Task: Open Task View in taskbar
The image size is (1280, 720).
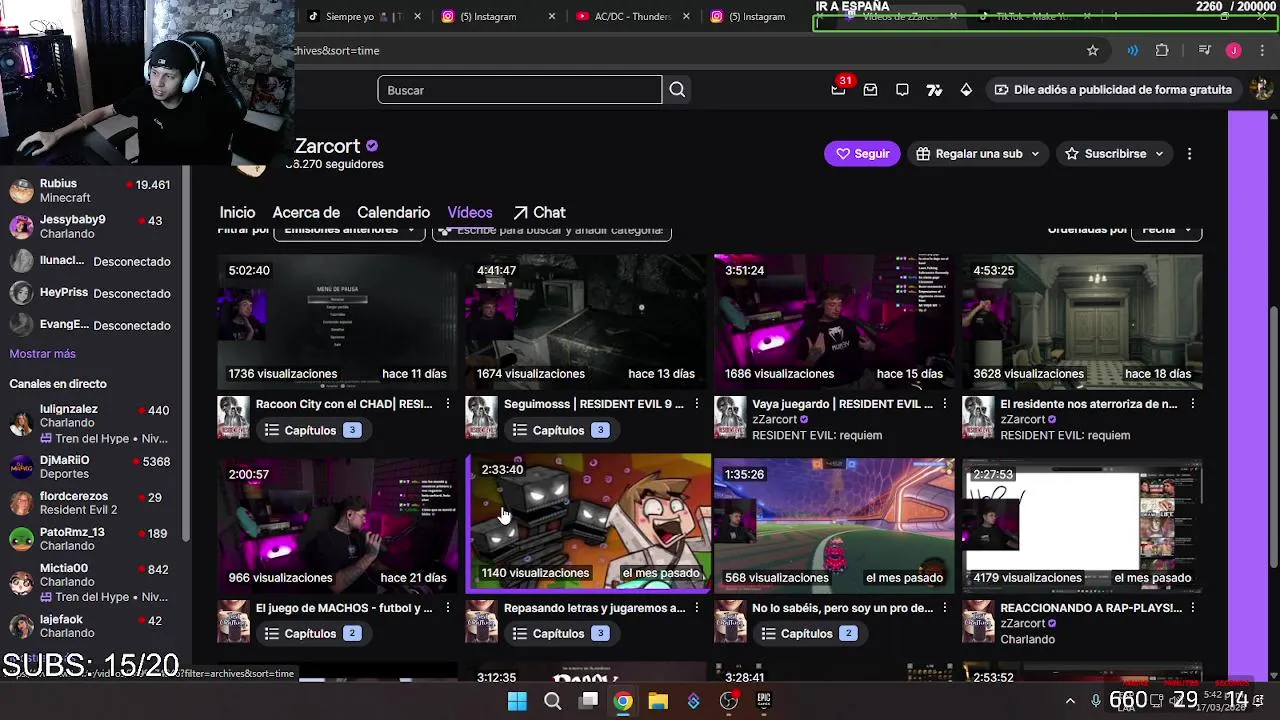Action: 589,701
